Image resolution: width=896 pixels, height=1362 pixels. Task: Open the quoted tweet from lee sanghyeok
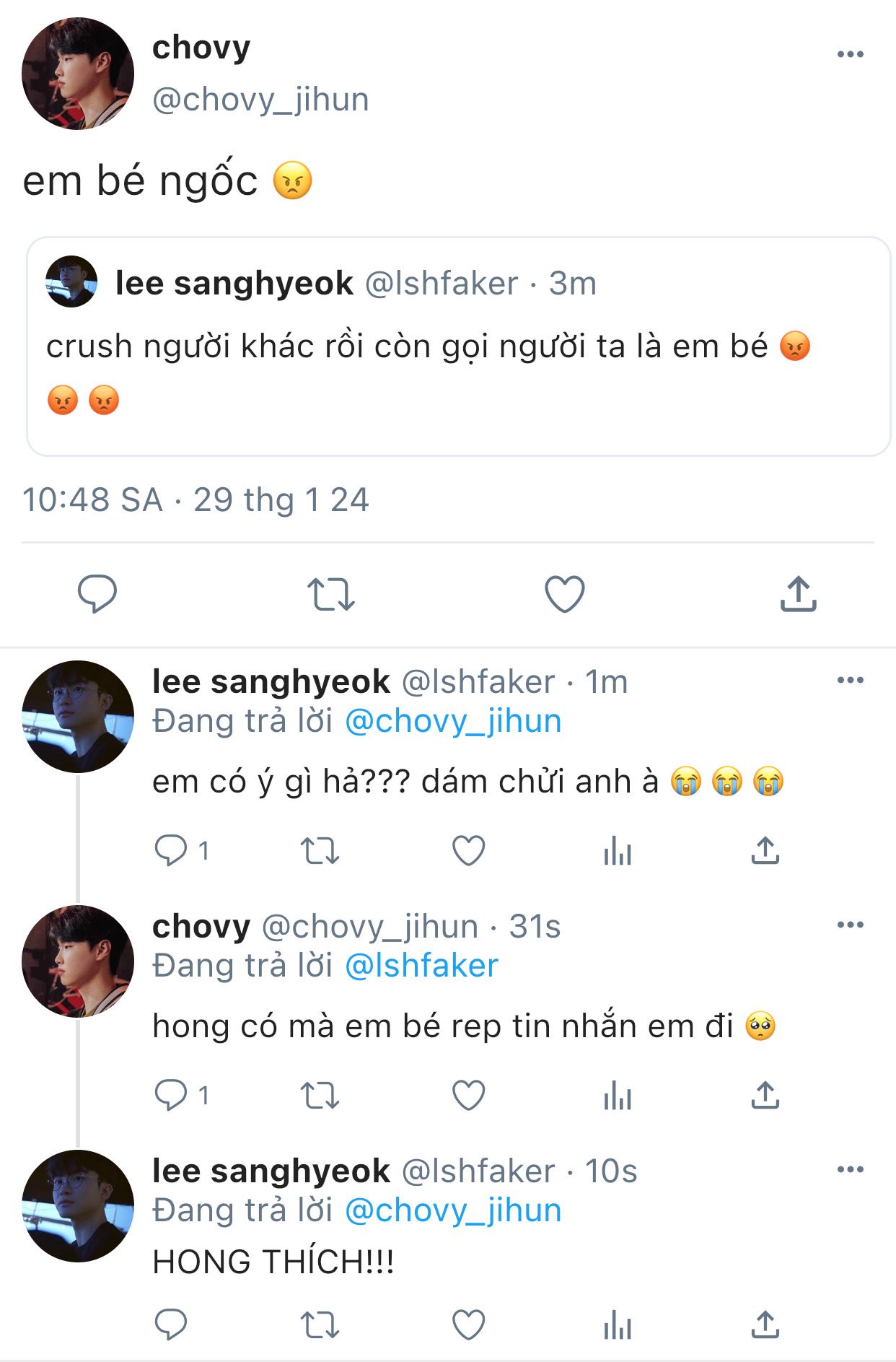click(458, 346)
